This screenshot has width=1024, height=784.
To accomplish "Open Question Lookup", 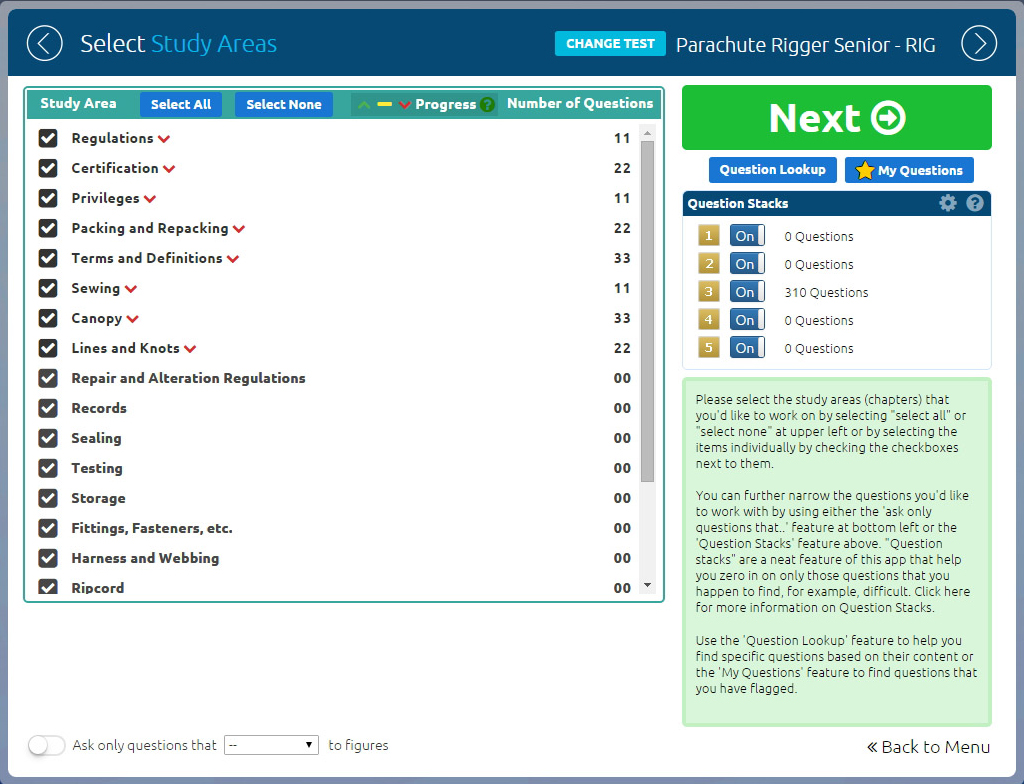I will tap(773, 170).
